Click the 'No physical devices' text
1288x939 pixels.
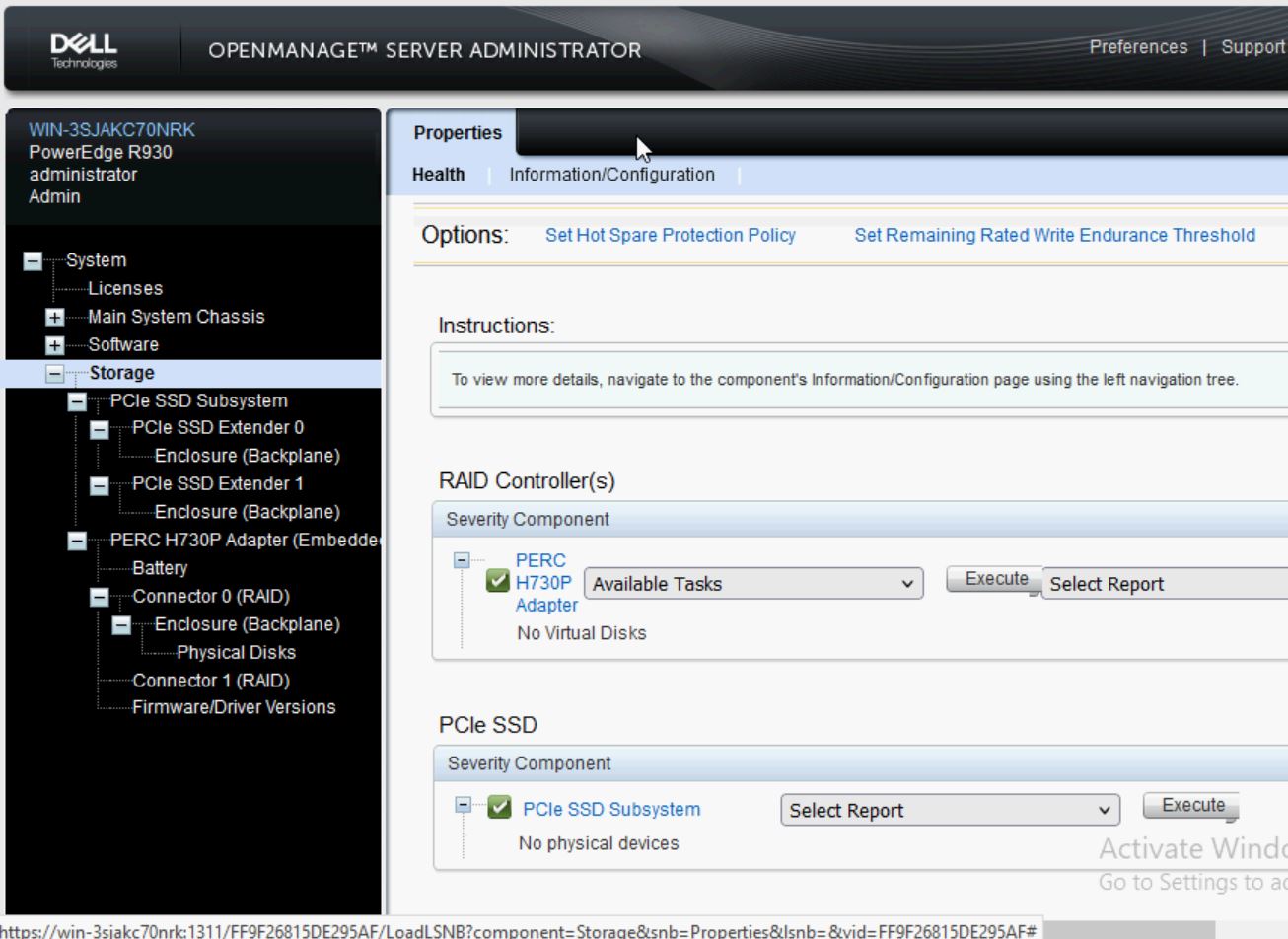coord(599,843)
